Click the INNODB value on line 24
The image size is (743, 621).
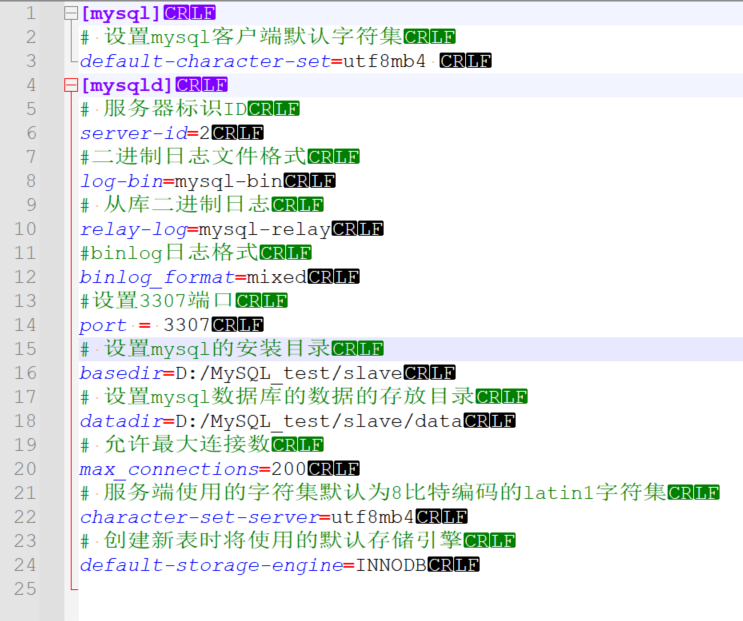392,565
